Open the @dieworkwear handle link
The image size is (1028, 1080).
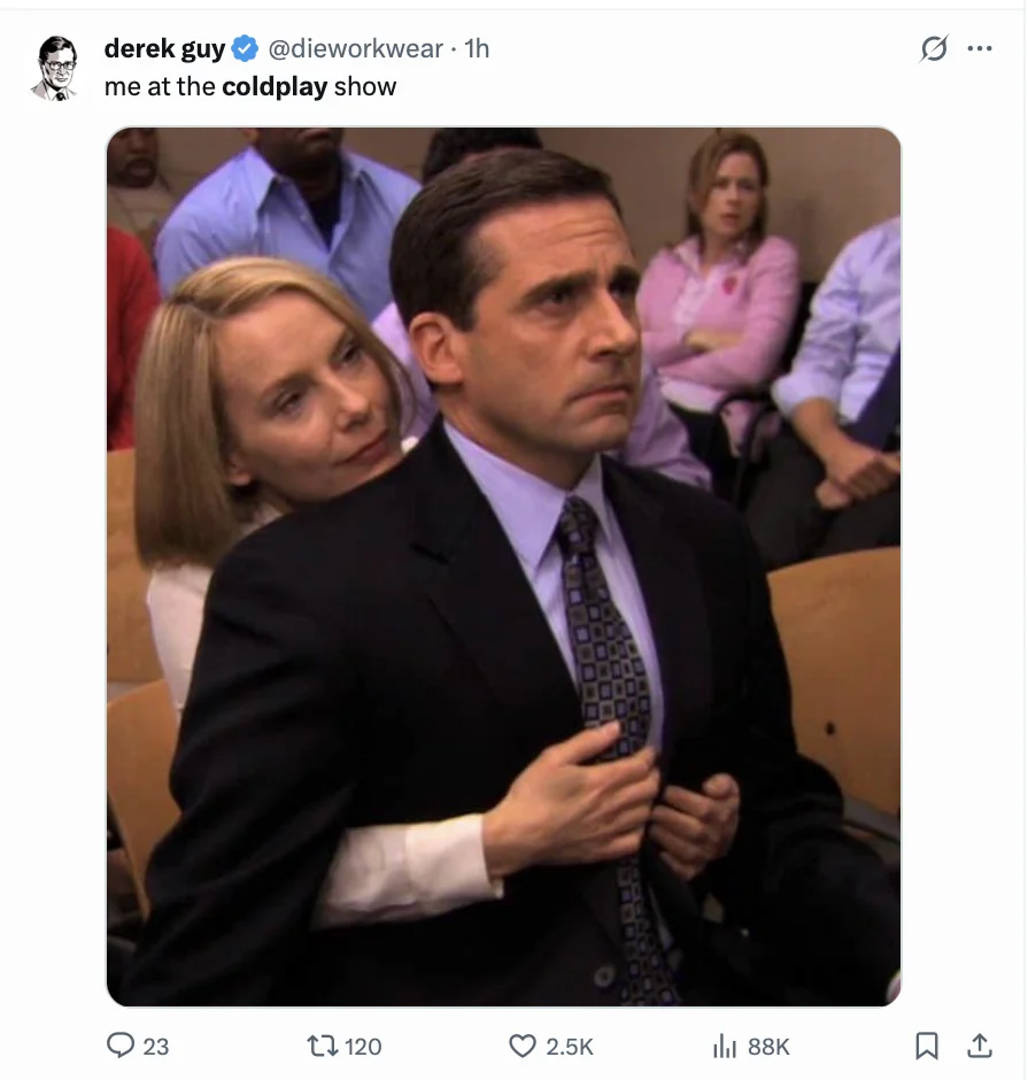pyautogui.click(x=354, y=48)
